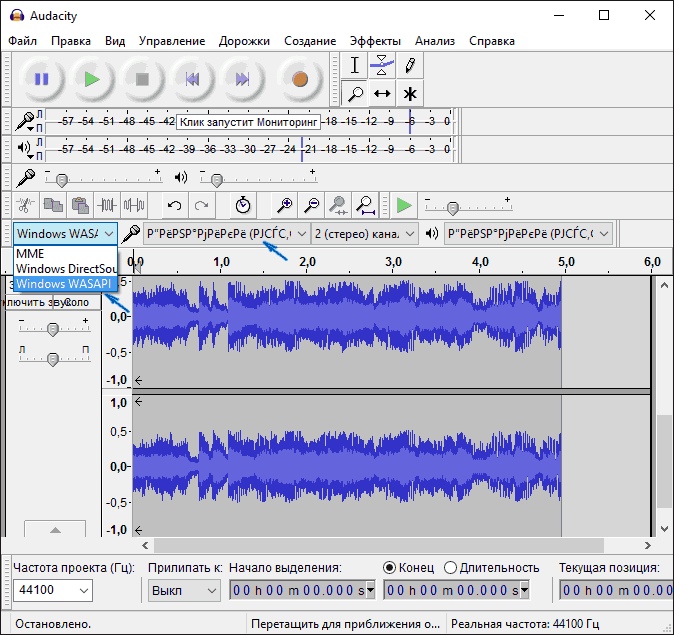Choose Windows WASAPI host option

tap(66, 284)
